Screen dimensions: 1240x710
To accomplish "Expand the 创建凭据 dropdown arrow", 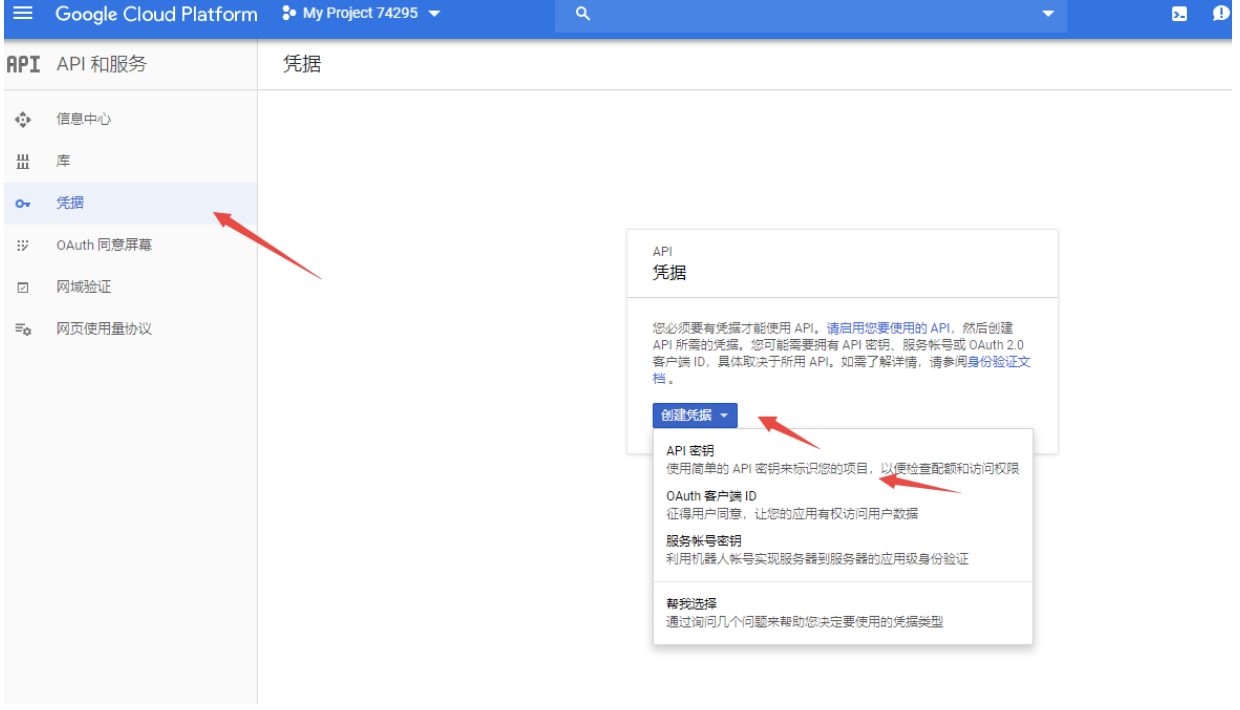I will pyautogui.click(x=725, y=415).
